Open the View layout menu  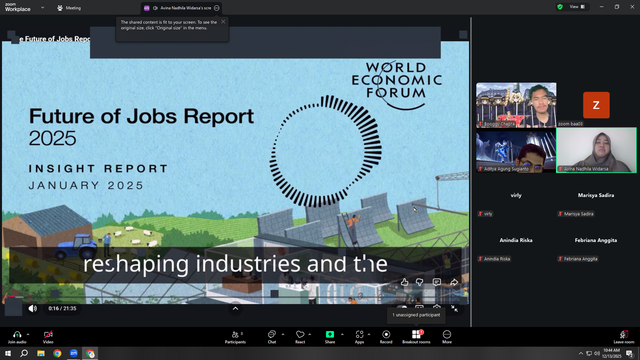click(577, 7)
